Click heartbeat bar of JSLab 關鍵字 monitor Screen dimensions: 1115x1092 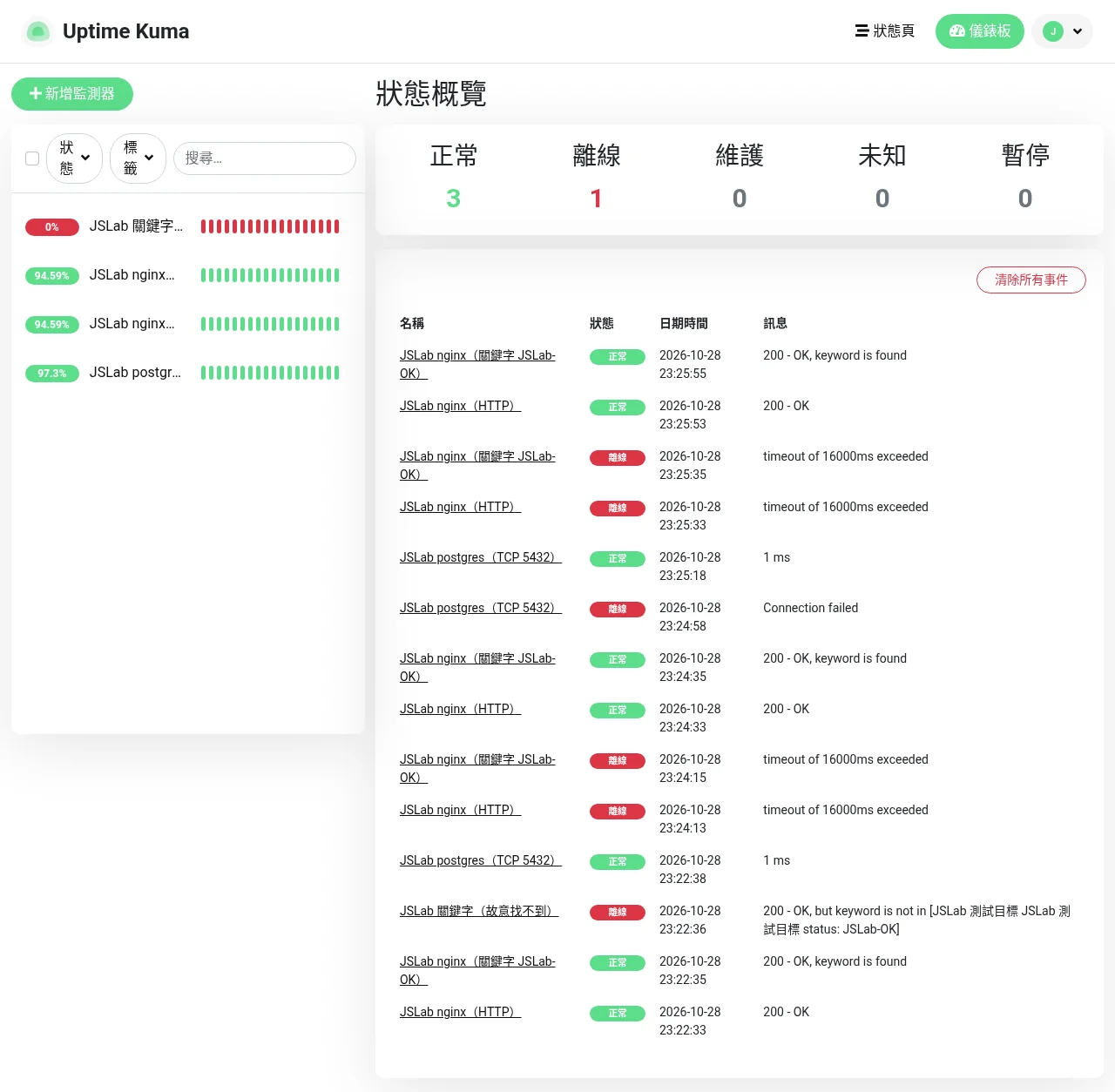(270, 226)
